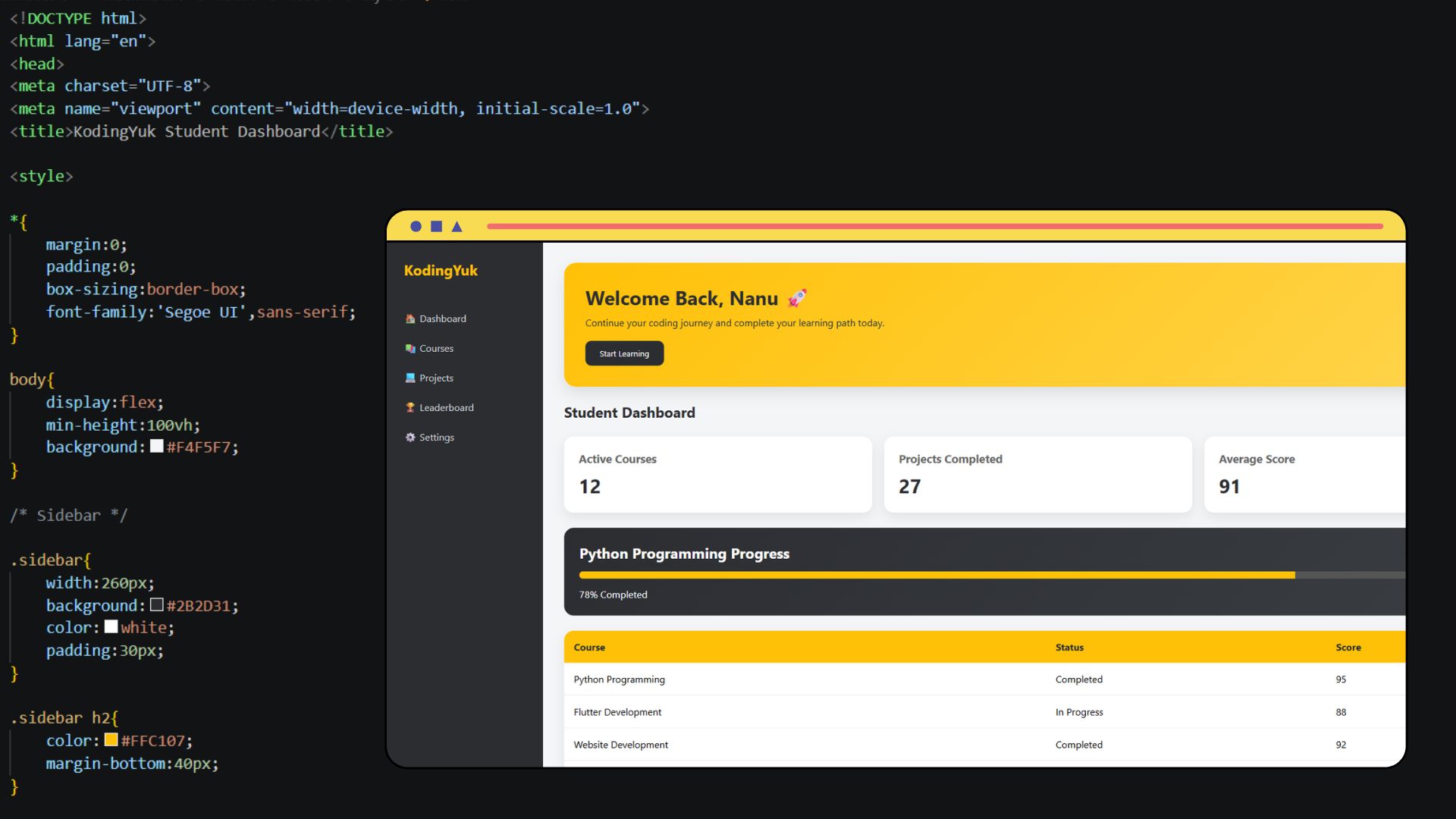Click the #2B2D31 color swatch in code
The height and width of the screenshot is (819, 1456).
[156, 604]
